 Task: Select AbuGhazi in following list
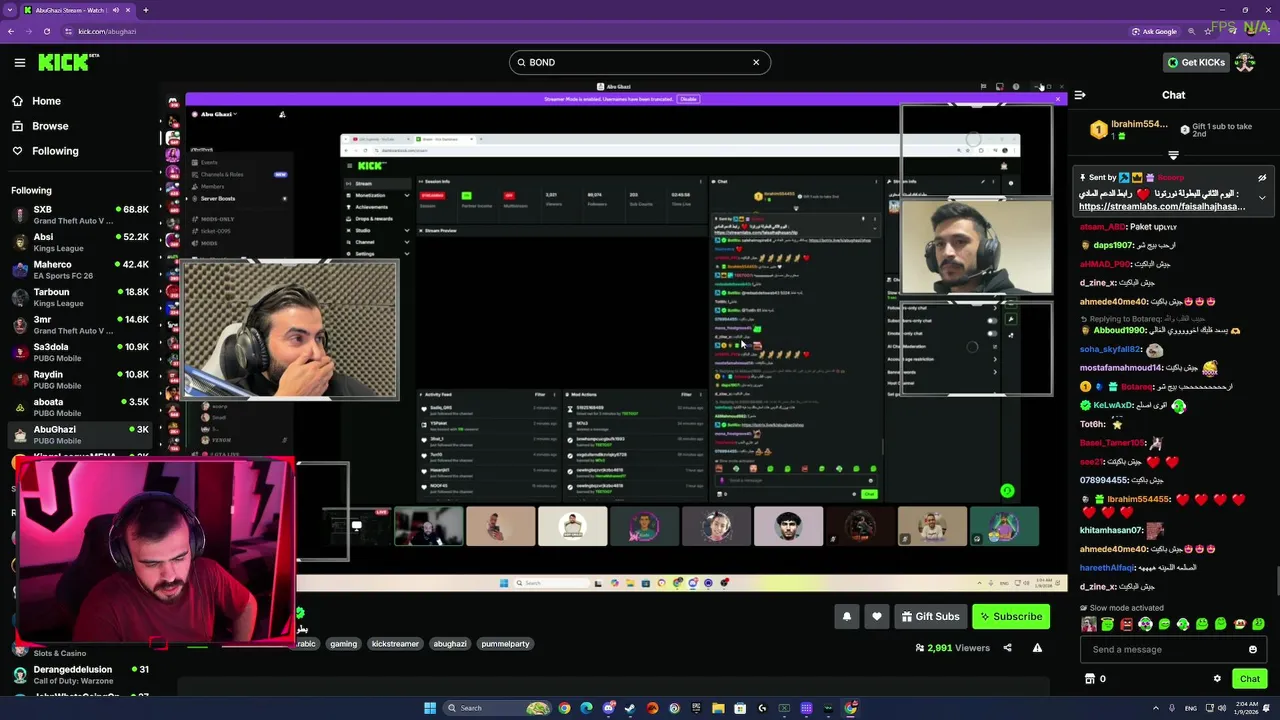(x=80, y=435)
